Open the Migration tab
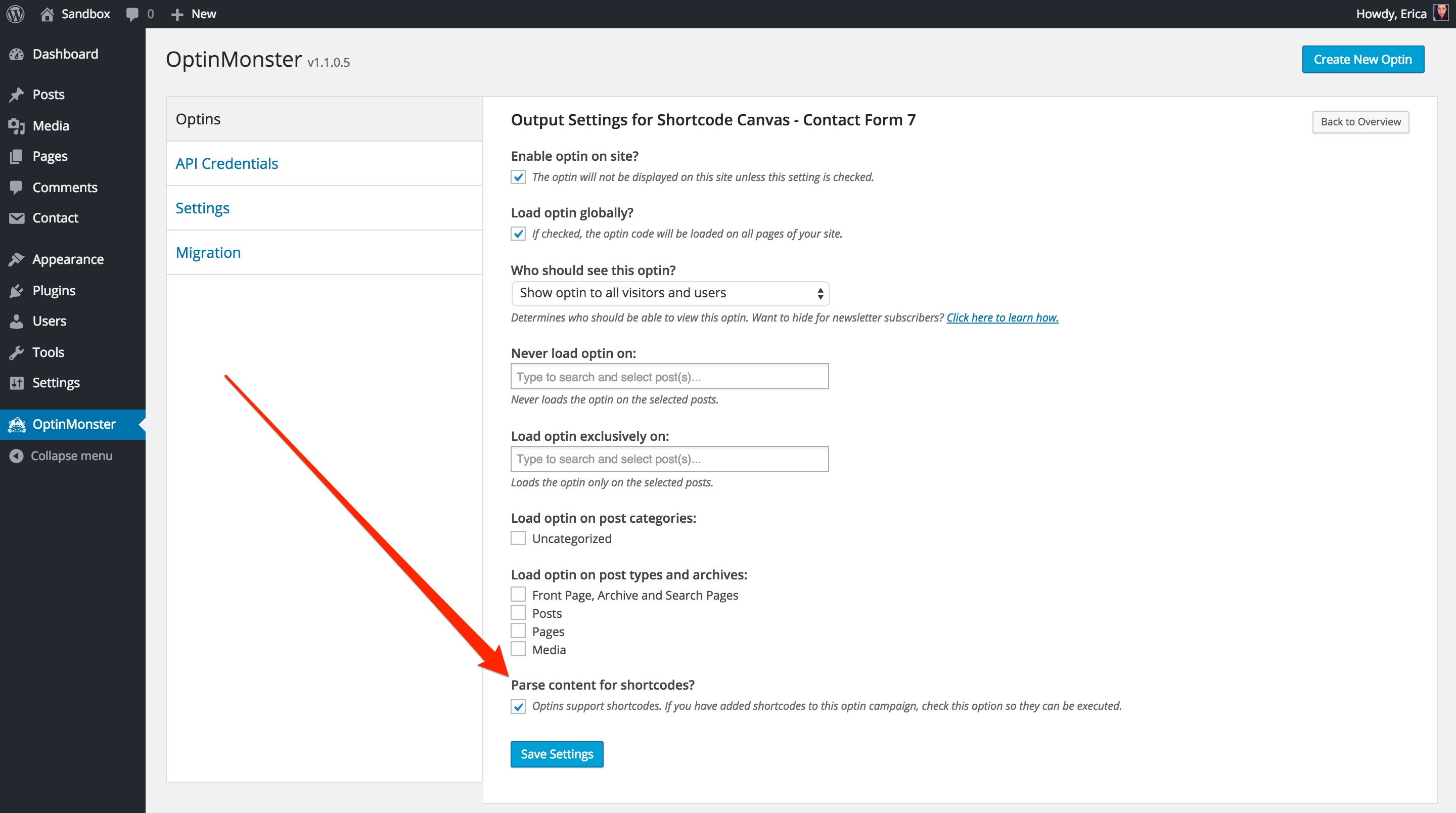This screenshot has width=1456, height=813. tap(208, 252)
